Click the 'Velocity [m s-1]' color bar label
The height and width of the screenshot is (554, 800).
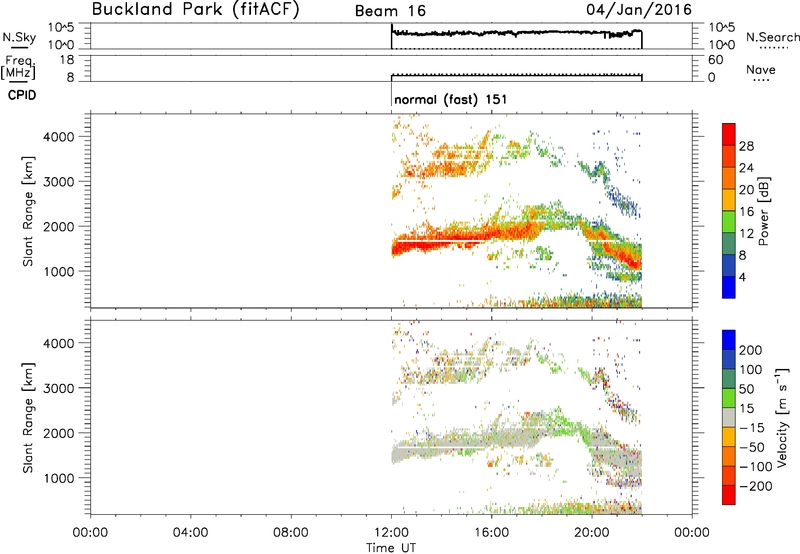click(x=782, y=417)
